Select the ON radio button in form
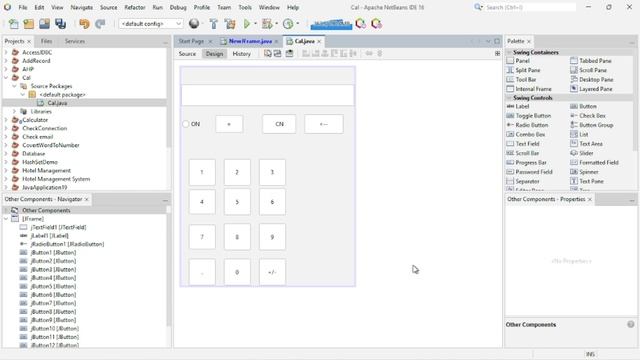The height and width of the screenshot is (360, 640). pyautogui.click(x=191, y=124)
